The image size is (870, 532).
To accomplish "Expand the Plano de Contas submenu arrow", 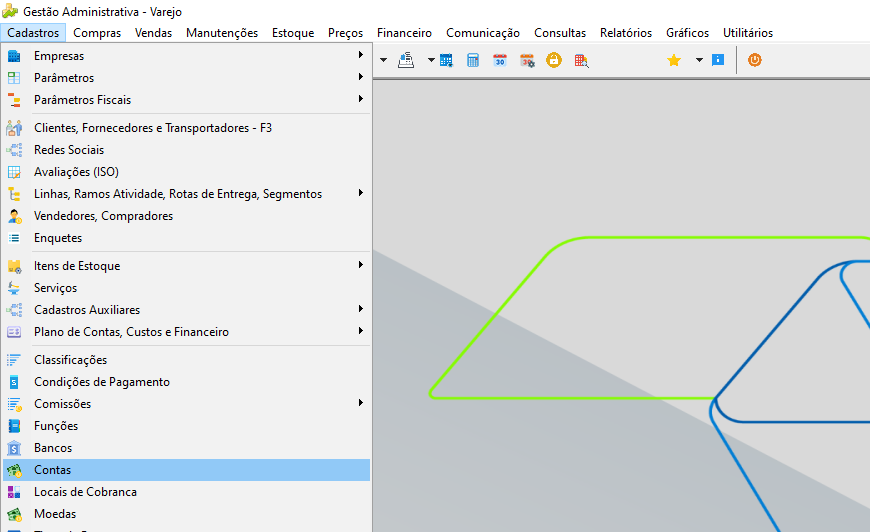I will click(361, 331).
